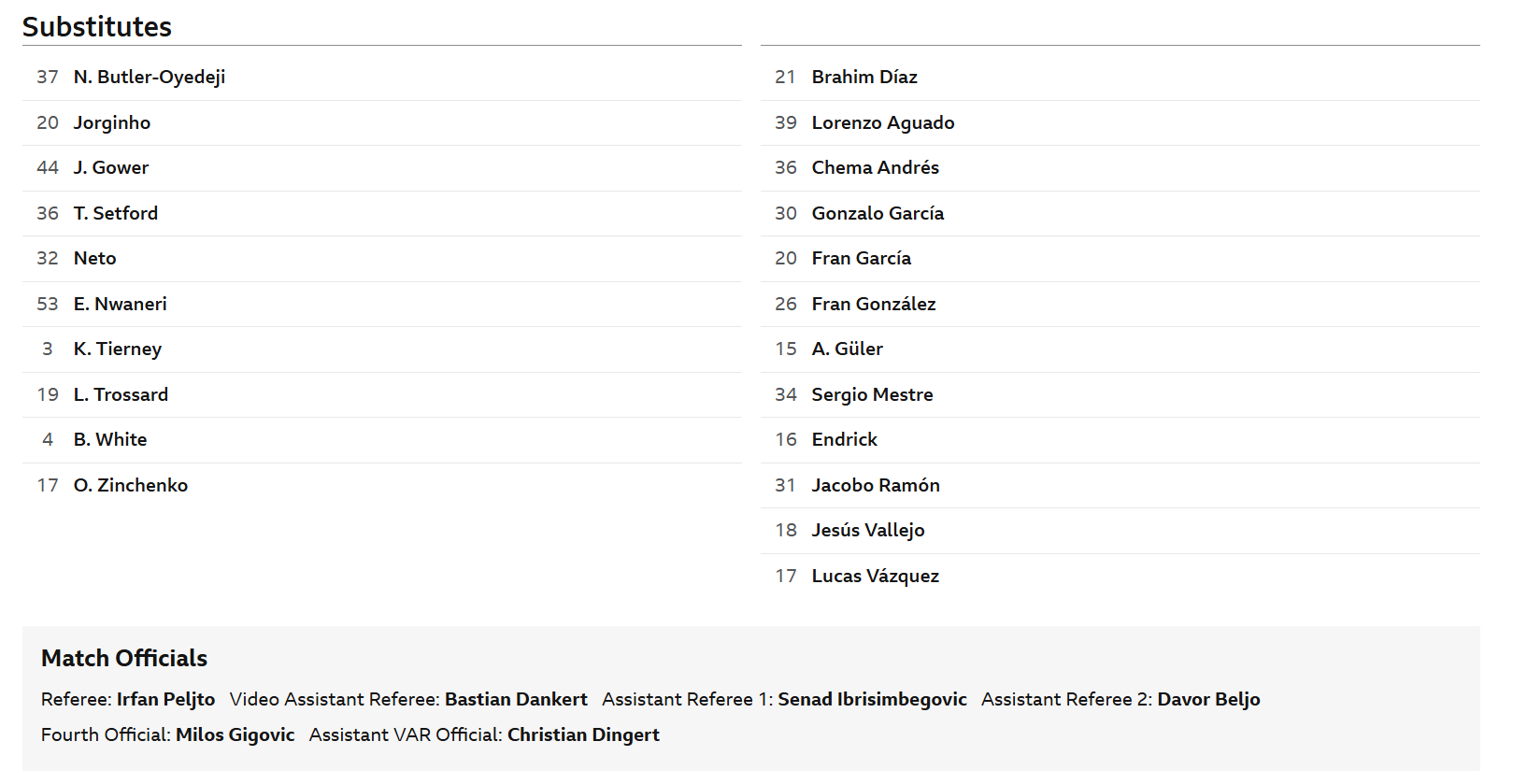This screenshot has width=1513, height=784.
Task: Click Lucas Vázquez substitute row
Action: tap(1120, 577)
